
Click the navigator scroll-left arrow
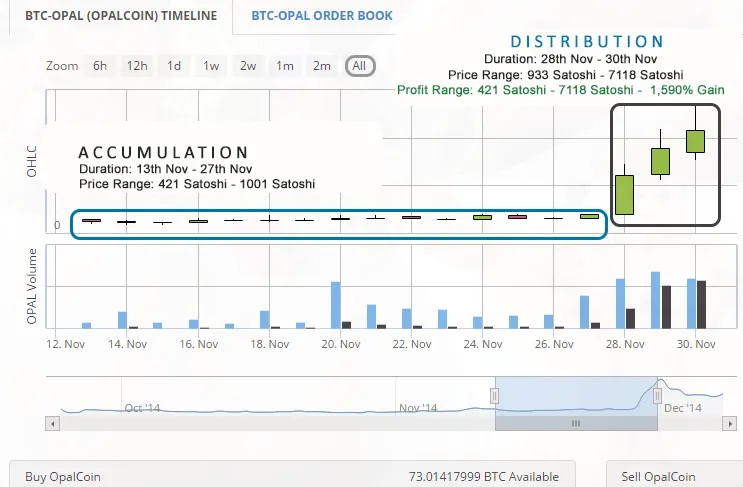[53, 424]
